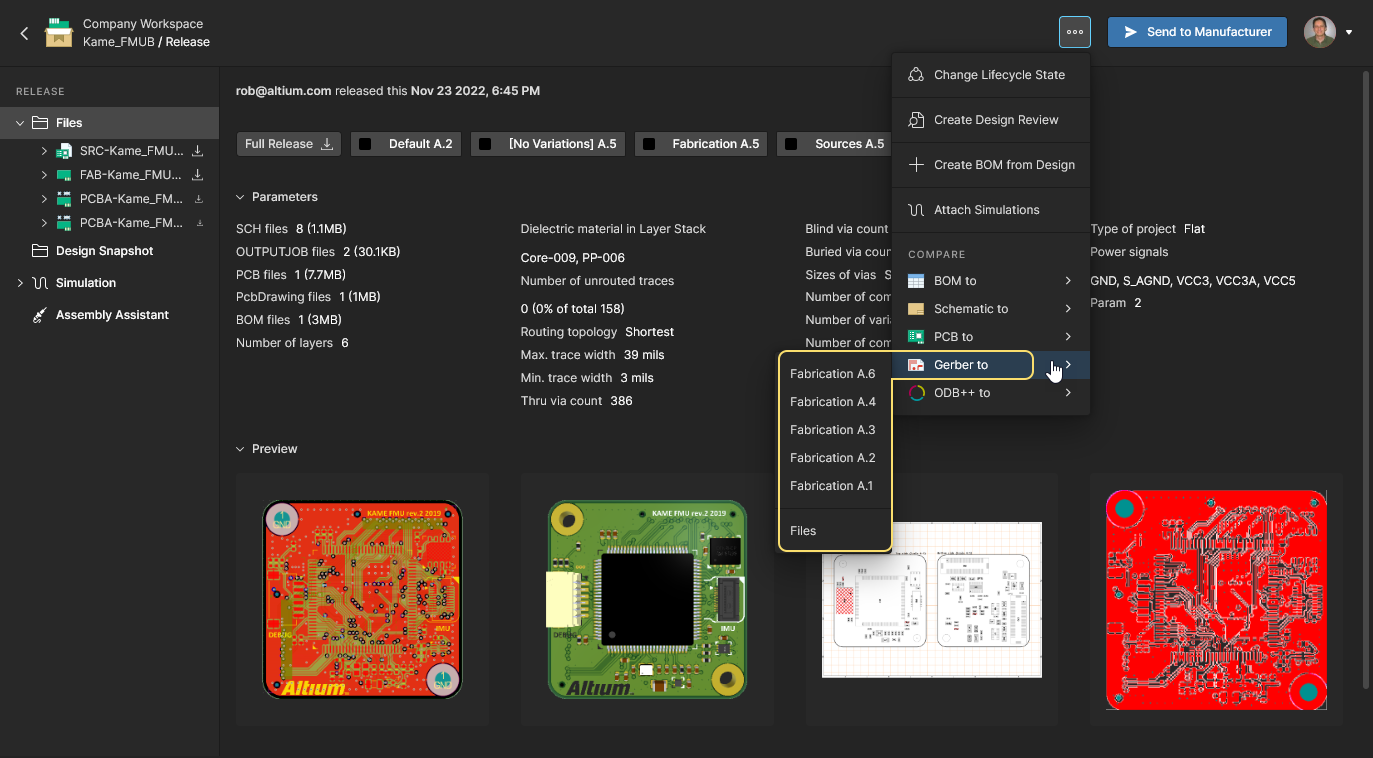Click the green PCB icon
Viewport: 1373px width, 758px height.
coord(915,337)
